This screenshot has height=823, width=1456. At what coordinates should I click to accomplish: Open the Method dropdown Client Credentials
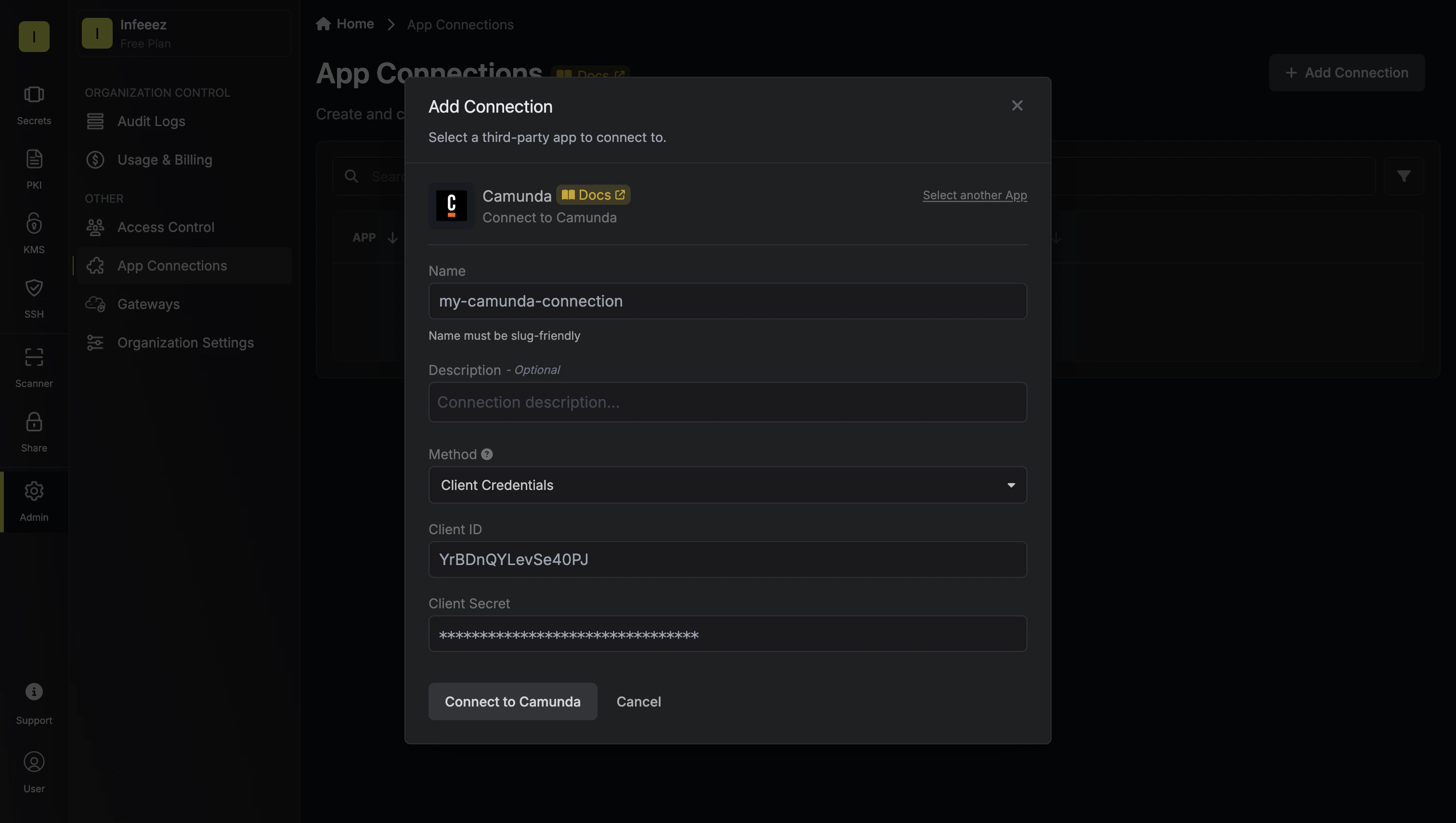pos(728,485)
